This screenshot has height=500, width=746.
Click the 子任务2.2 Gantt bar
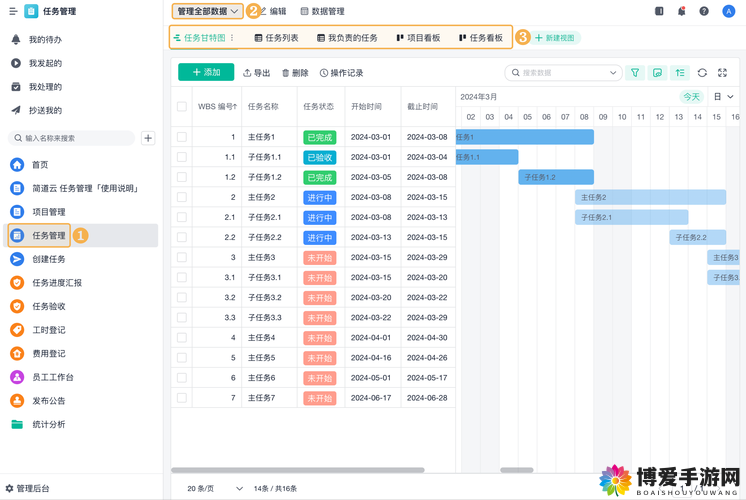[x=697, y=237]
